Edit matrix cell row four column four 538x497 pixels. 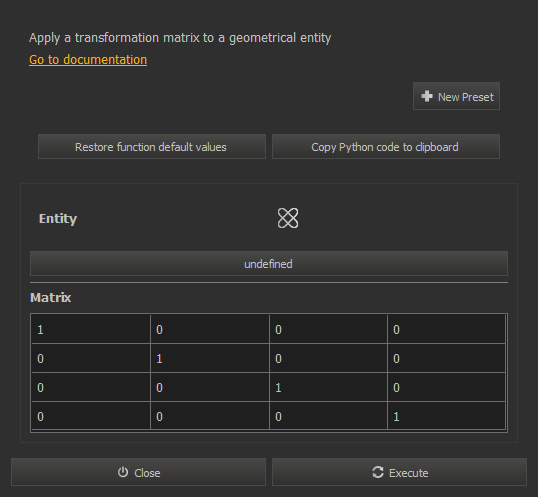point(446,416)
